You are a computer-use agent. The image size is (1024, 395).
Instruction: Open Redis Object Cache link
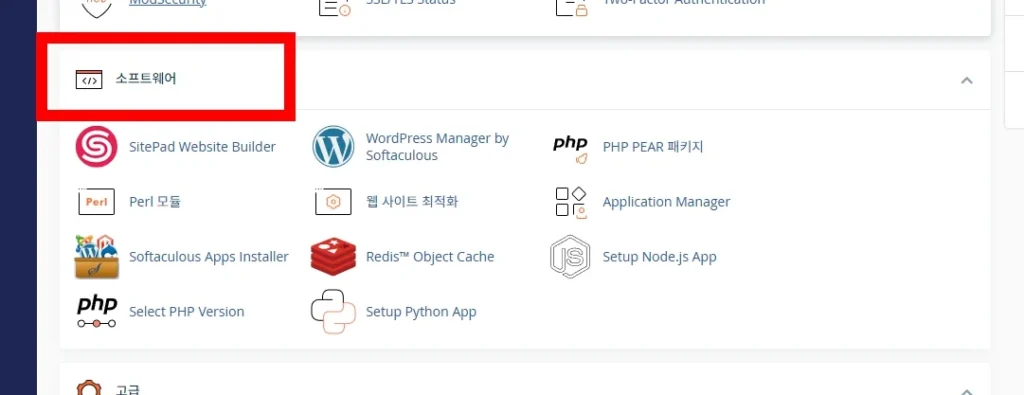click(x=430, y=257)
